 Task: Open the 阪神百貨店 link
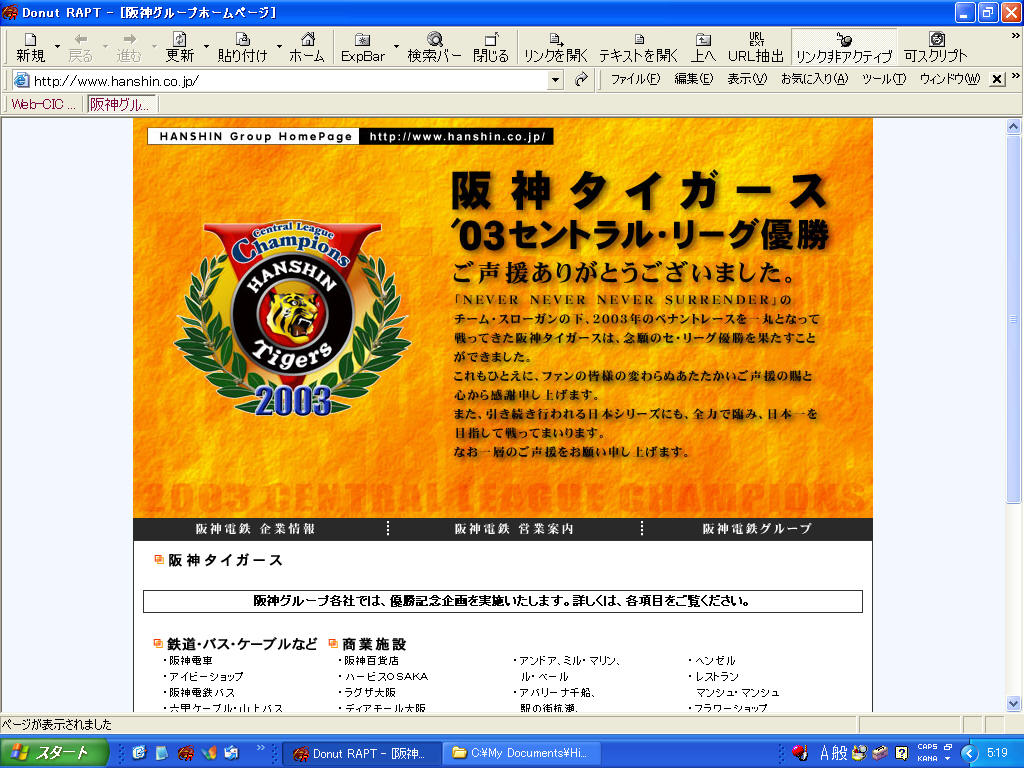[x=371, y=661]
